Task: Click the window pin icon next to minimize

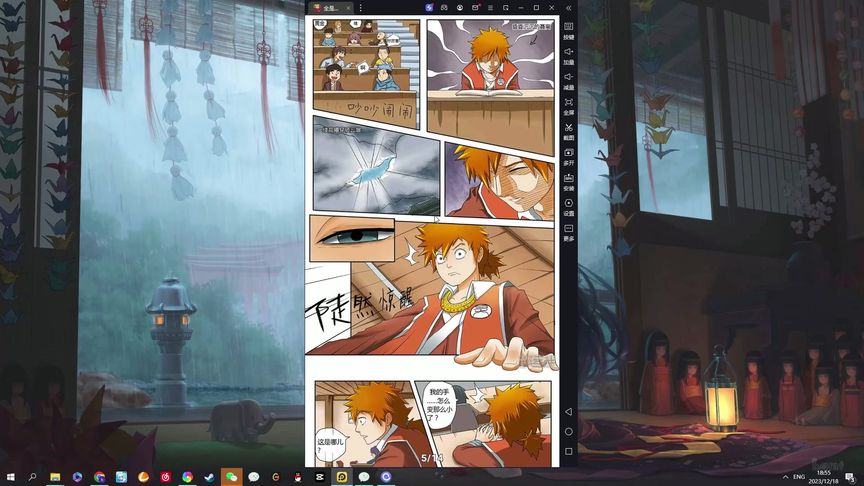Action: [x=506, y=8]
